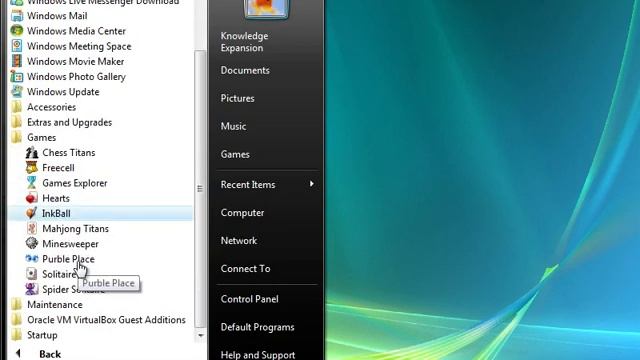The image size is (640, 360).
Task: Select the Minesweeper label
Action: tap(70, 244)
